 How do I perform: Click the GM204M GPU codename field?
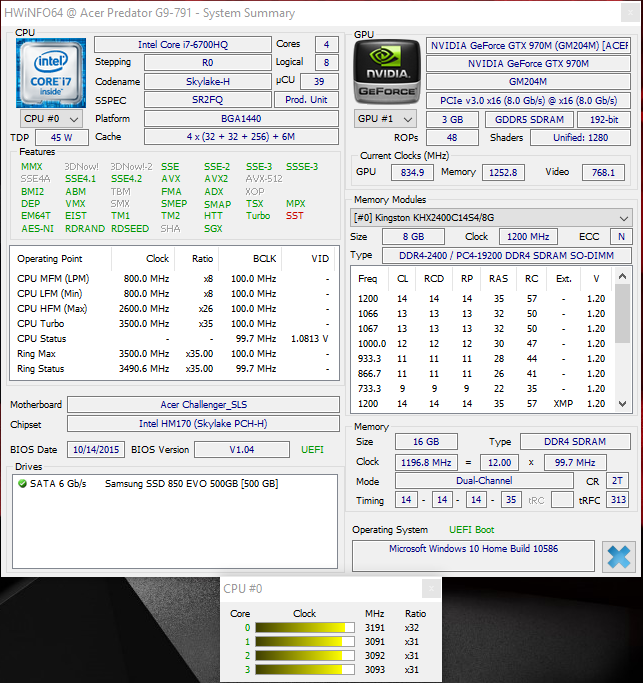pyautogui.click(x=528, y=81)
